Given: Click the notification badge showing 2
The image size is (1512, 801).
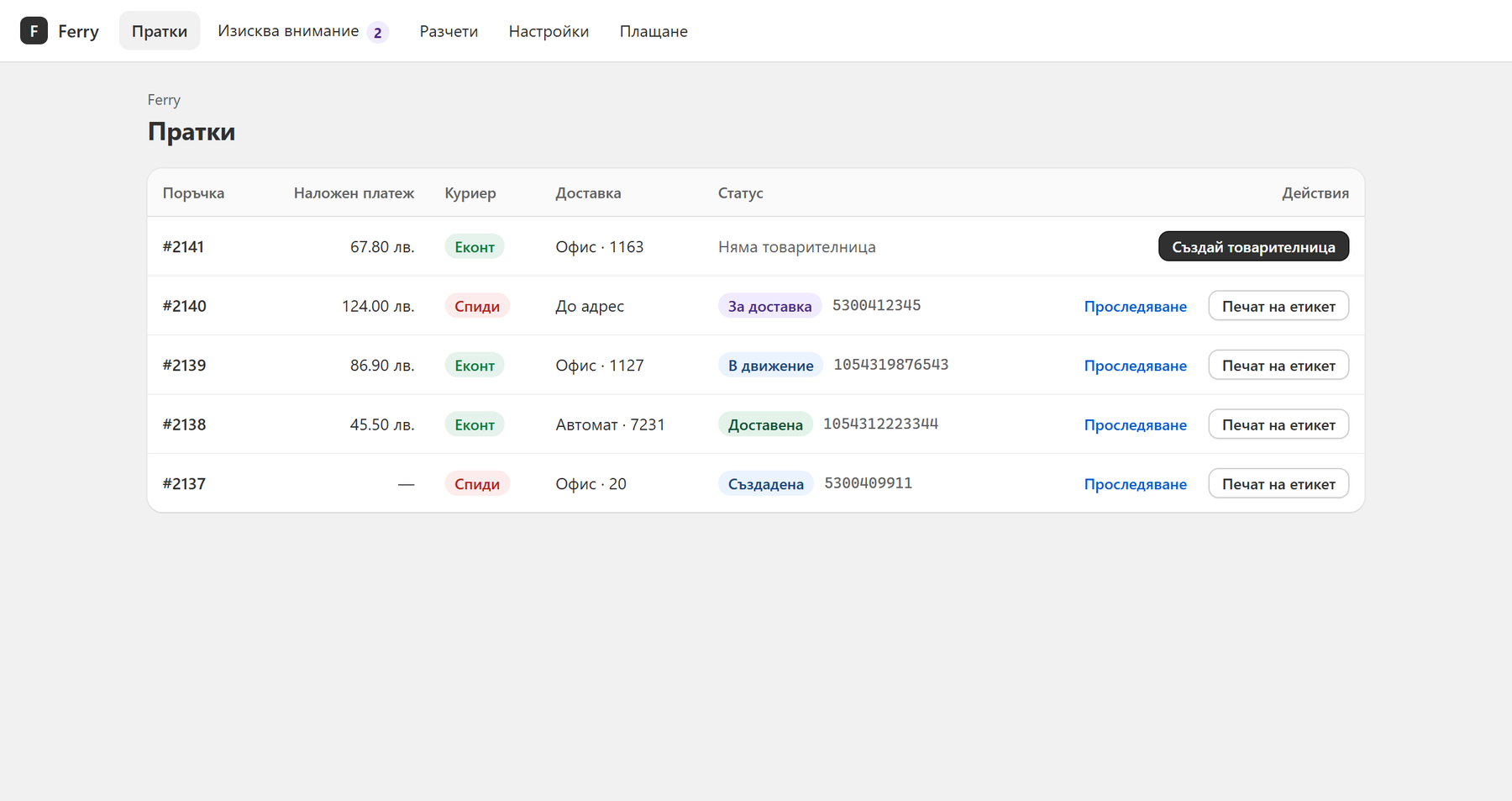Looking at the screenshot, I should click(x=378, y=33).
